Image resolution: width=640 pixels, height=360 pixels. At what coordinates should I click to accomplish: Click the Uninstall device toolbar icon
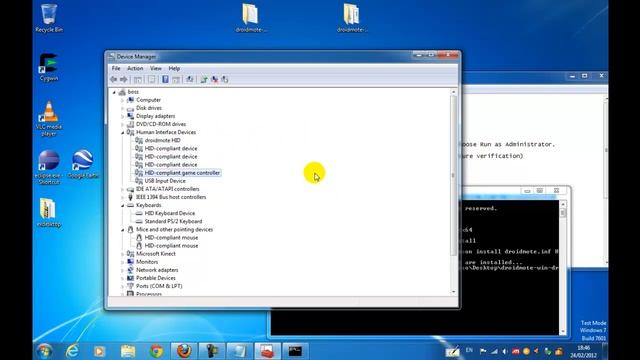coord(215,80)
